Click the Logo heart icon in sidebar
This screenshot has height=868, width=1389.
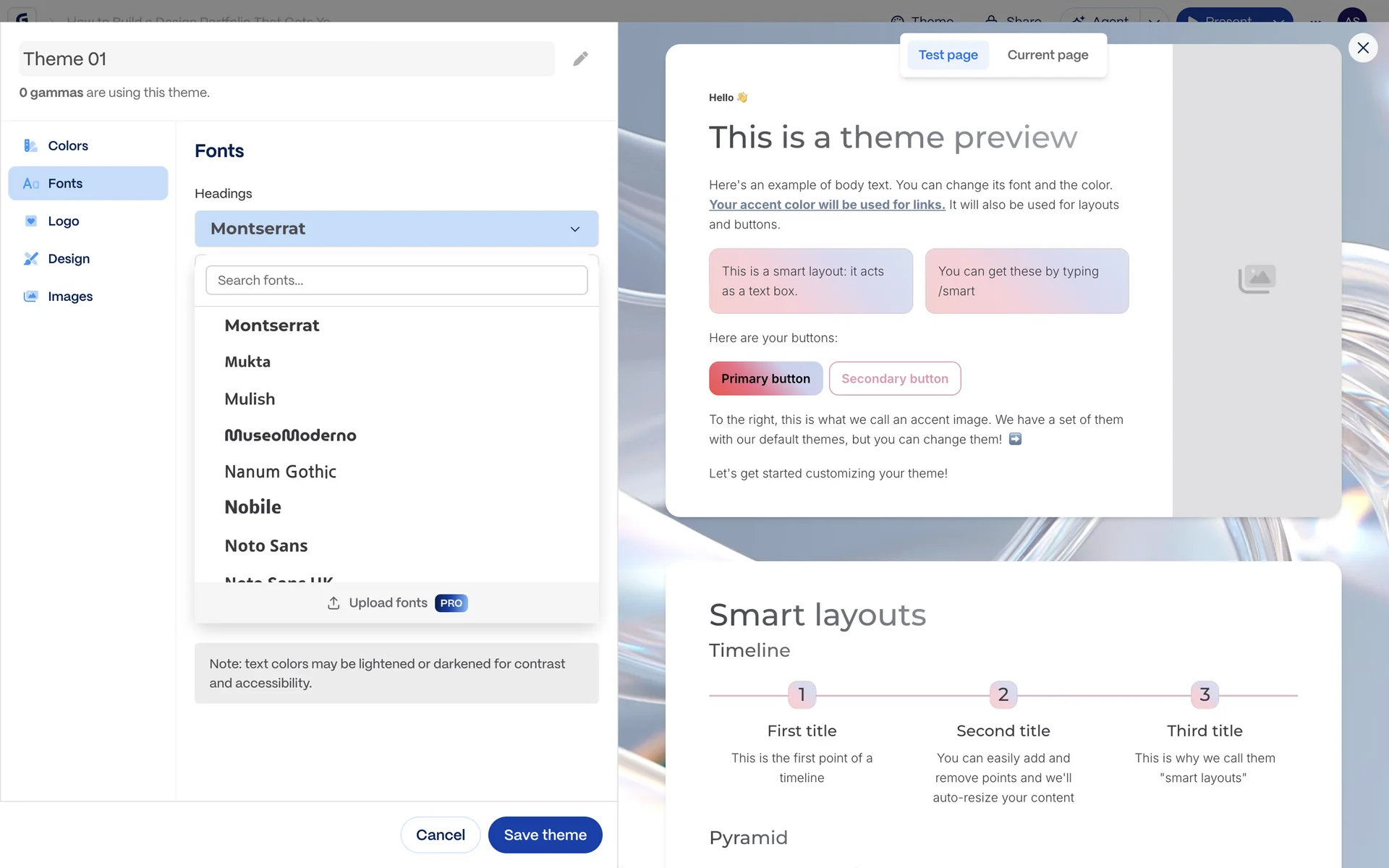(x=30, y=221)
